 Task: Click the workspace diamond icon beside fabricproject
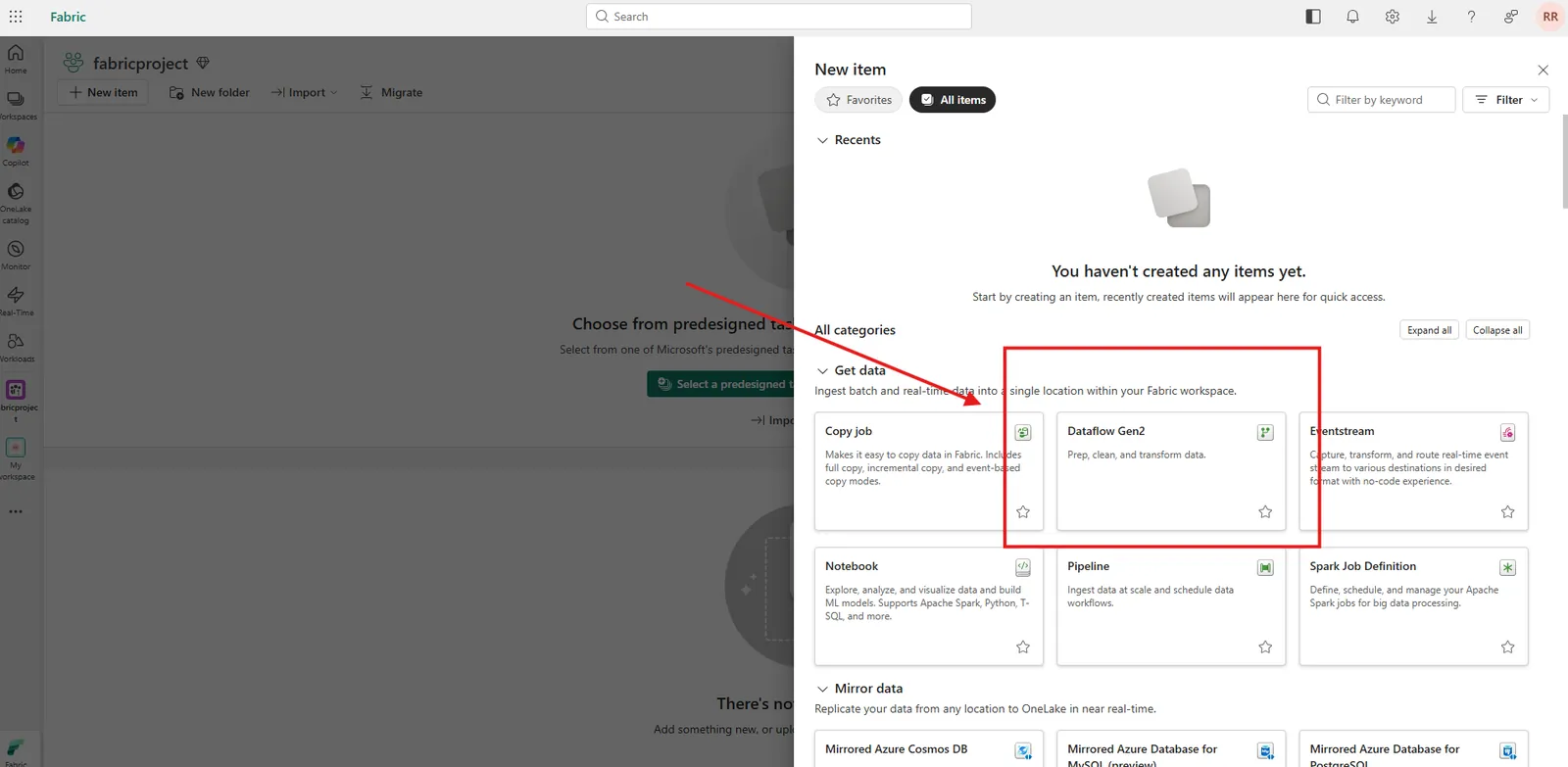(203, 63)
